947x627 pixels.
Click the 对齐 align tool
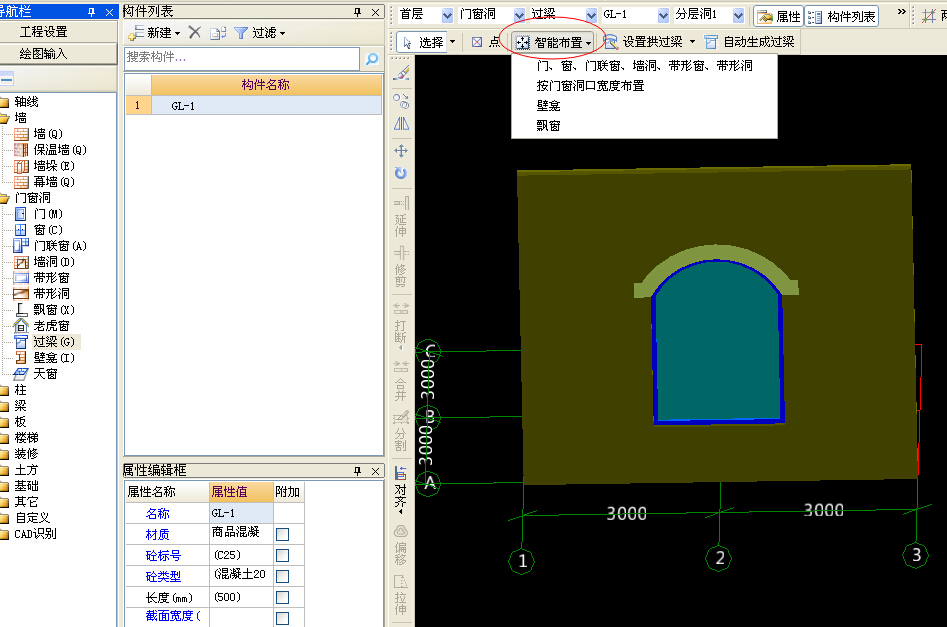[x=401, y=490]
